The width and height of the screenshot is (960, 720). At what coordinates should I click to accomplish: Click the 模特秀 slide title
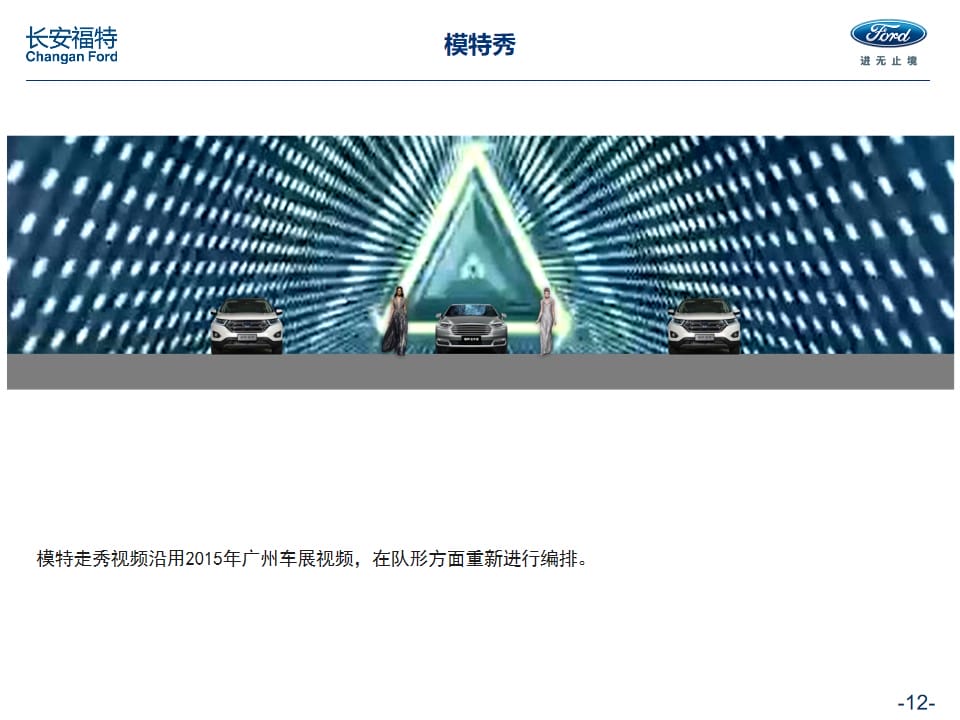coord(479,45)
